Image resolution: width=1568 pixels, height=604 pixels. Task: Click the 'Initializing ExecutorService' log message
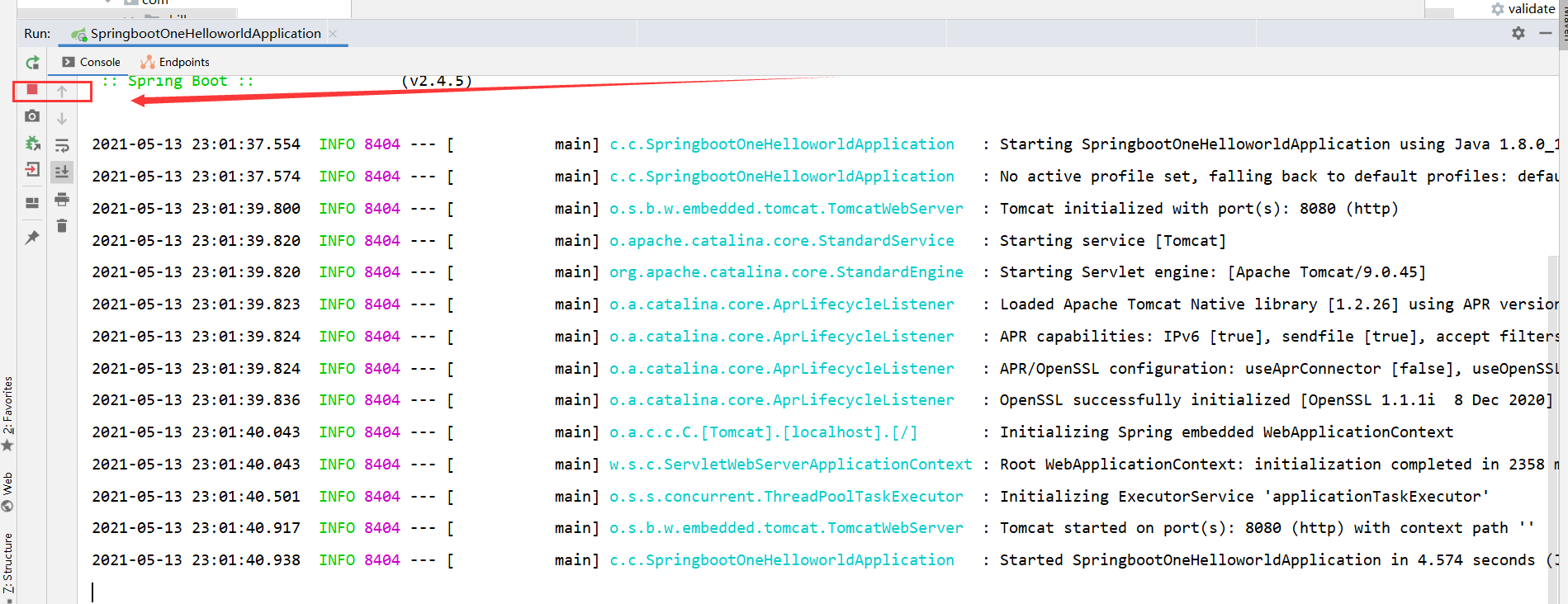1244,496
